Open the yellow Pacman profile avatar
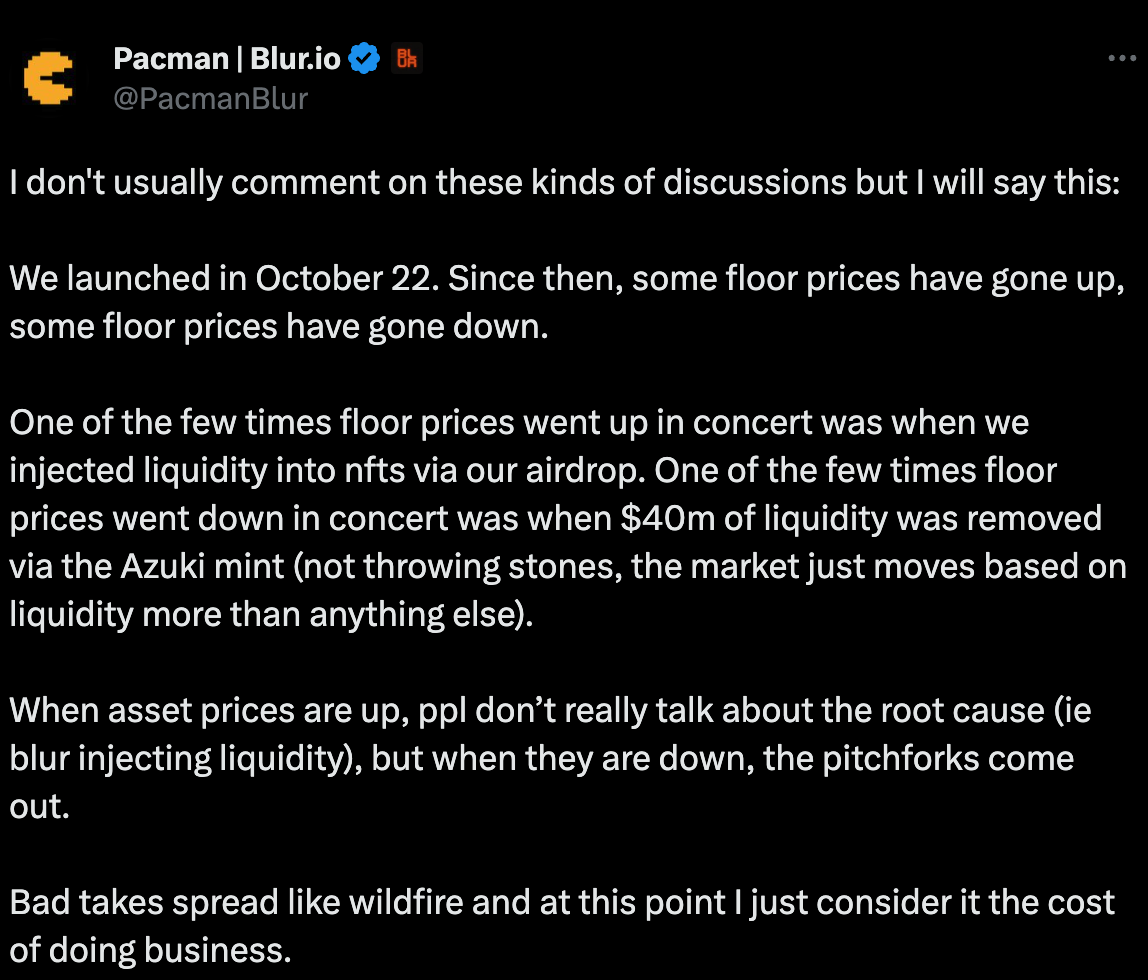 tap(48, 79)
